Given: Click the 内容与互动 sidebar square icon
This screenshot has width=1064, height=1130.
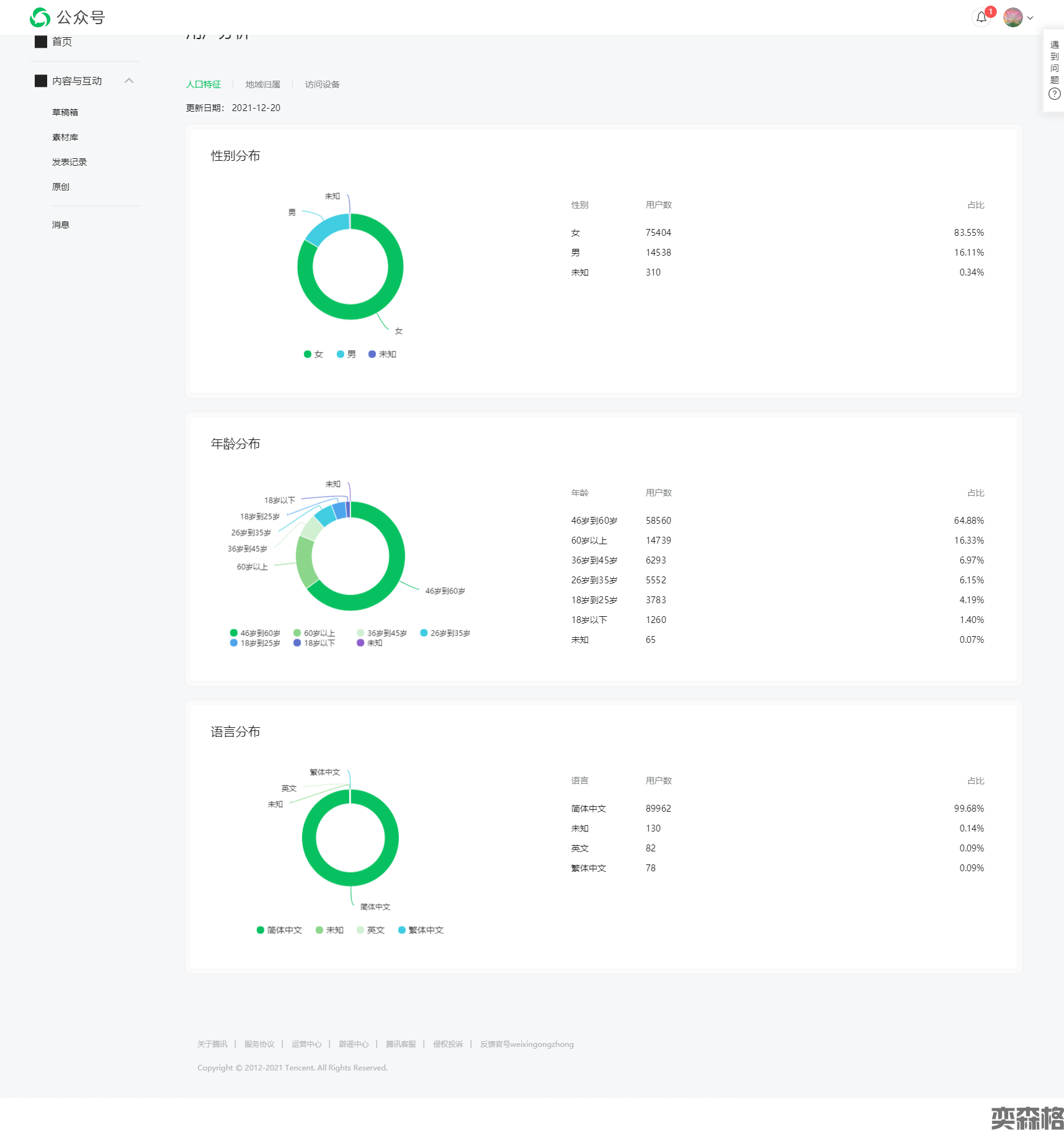Looking at the screenshot, I should coord(41,81).
